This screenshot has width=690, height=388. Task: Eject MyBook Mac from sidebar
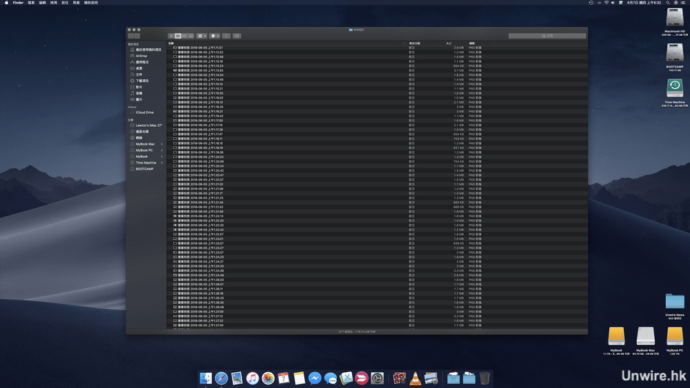tap(161, 144)
